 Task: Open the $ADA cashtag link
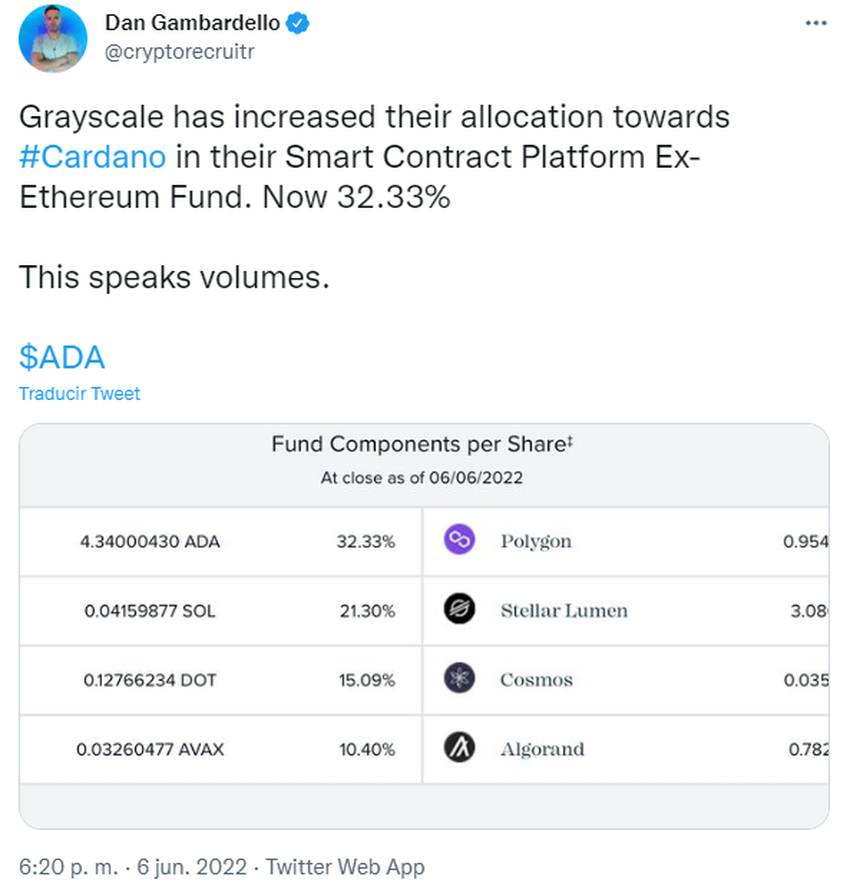(x=61, y=357)
